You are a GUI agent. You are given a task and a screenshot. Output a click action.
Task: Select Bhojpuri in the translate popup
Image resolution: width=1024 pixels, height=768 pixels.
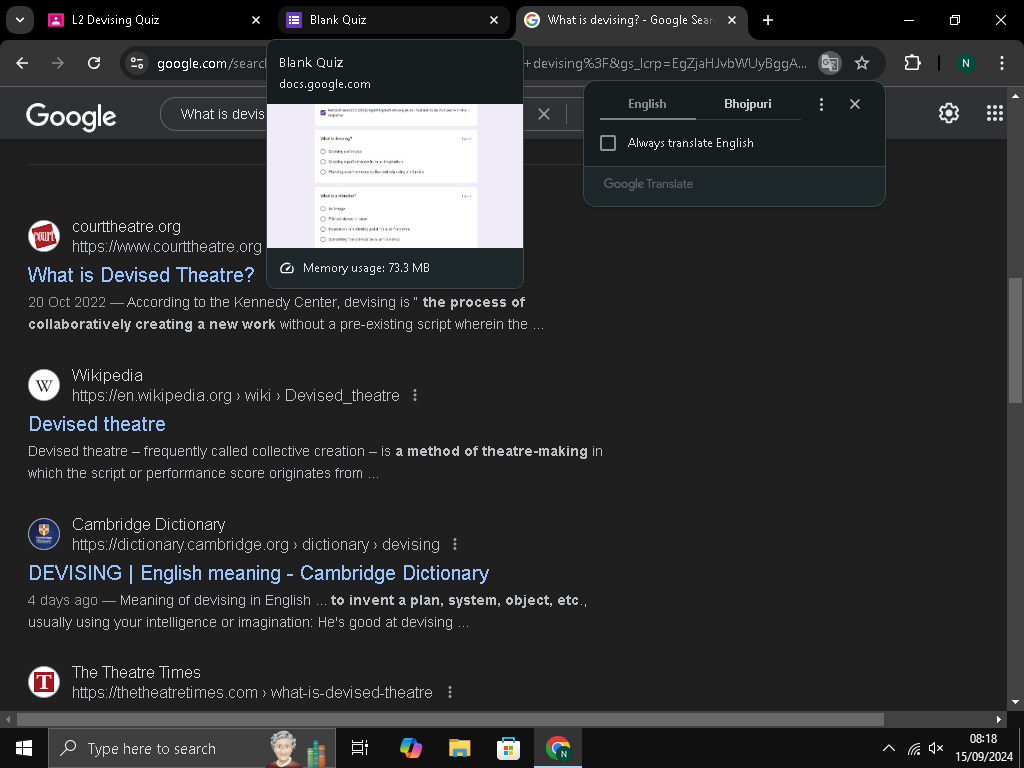tap(748, 104)
